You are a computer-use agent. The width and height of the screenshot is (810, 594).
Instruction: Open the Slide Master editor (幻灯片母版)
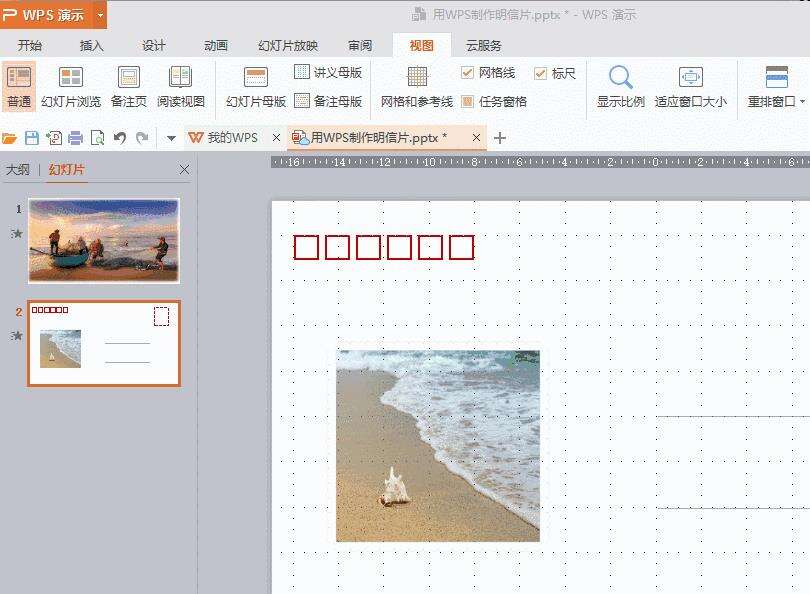[x=256, y=85]
